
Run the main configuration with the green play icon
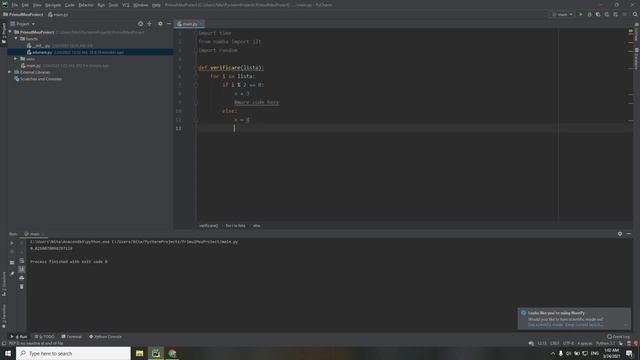(581, 14)
